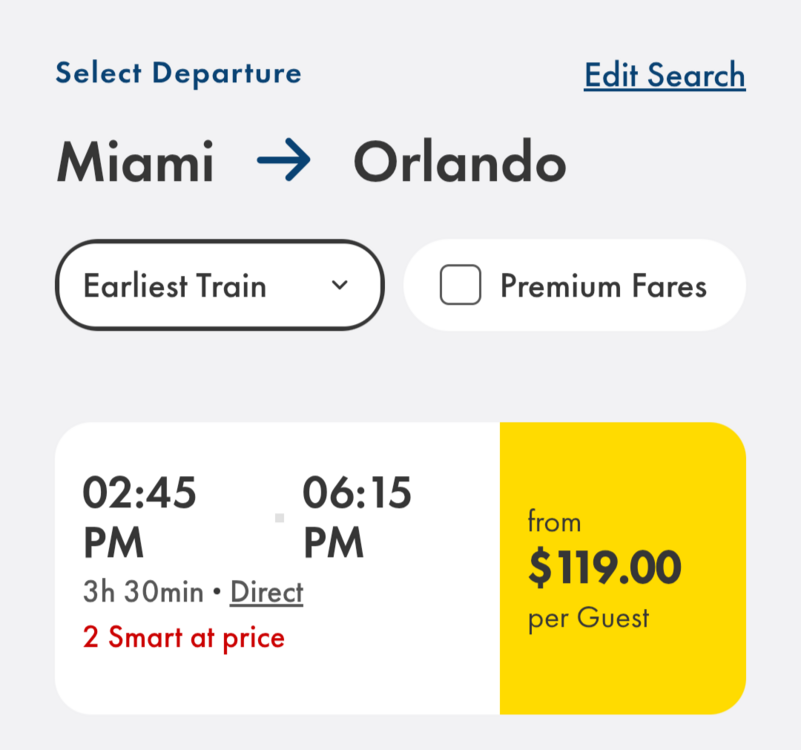The width and height of the screenshot is (801, 750).
Task: Click the red "2 Smart at price" notice
Action: [x=184, y=638]
